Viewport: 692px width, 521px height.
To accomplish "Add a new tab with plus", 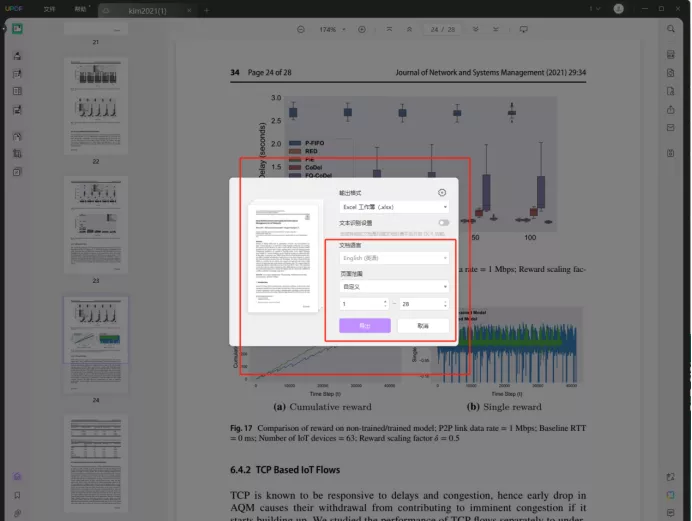I will pos(207,11).
